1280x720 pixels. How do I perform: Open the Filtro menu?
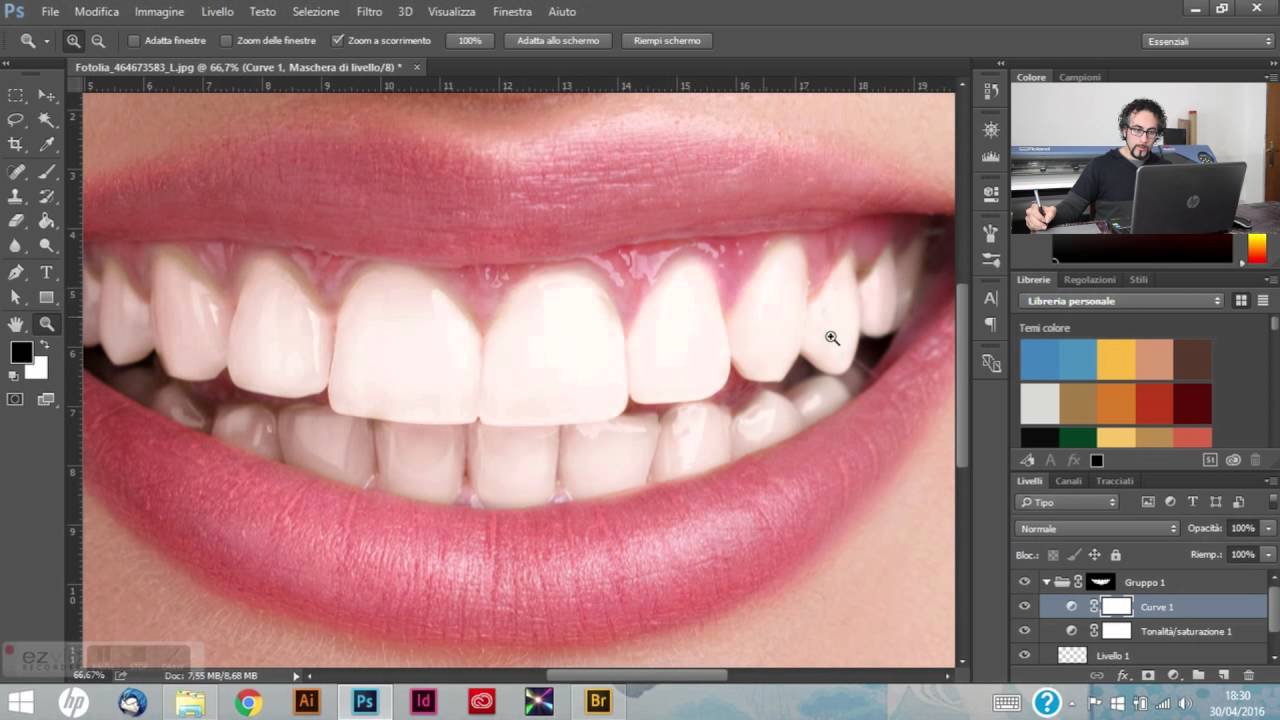pyautogui.click(x=369, y=12)
